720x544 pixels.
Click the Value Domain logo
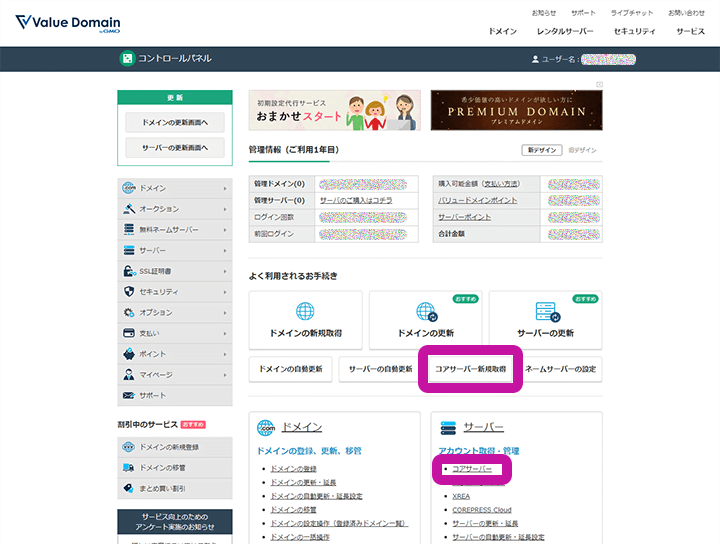pyautogui.click(x=66, y=23)
